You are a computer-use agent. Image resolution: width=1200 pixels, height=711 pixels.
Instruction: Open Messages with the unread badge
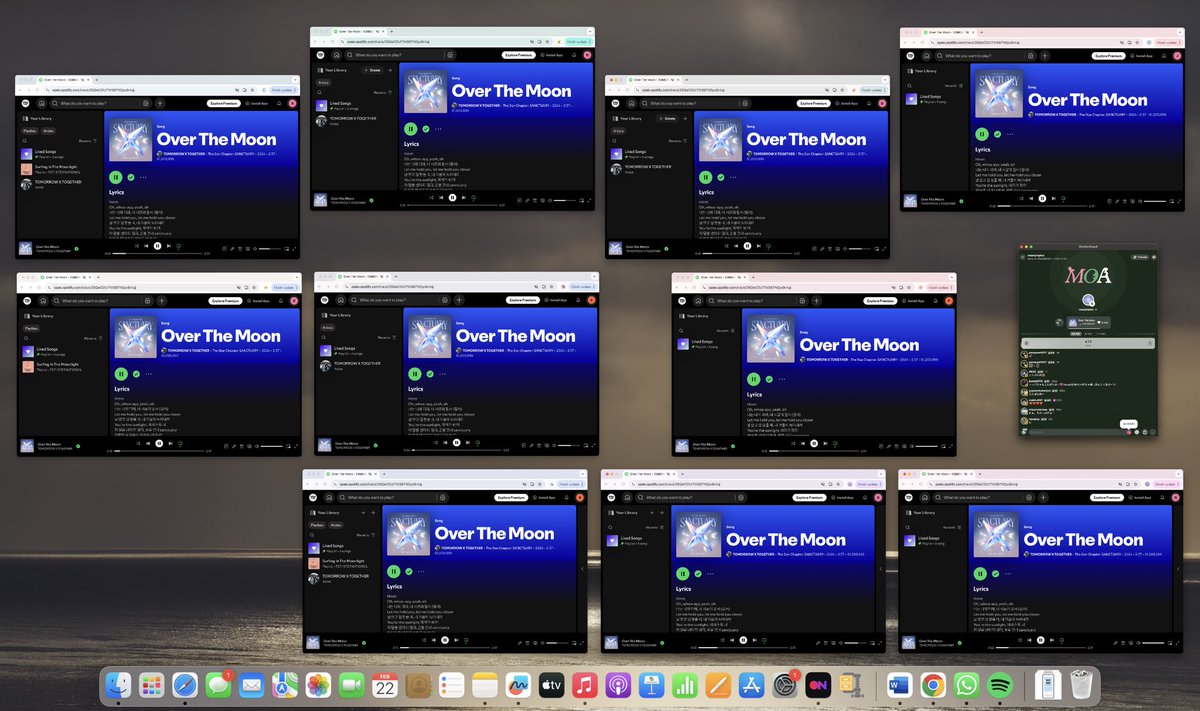click(218, 685)
